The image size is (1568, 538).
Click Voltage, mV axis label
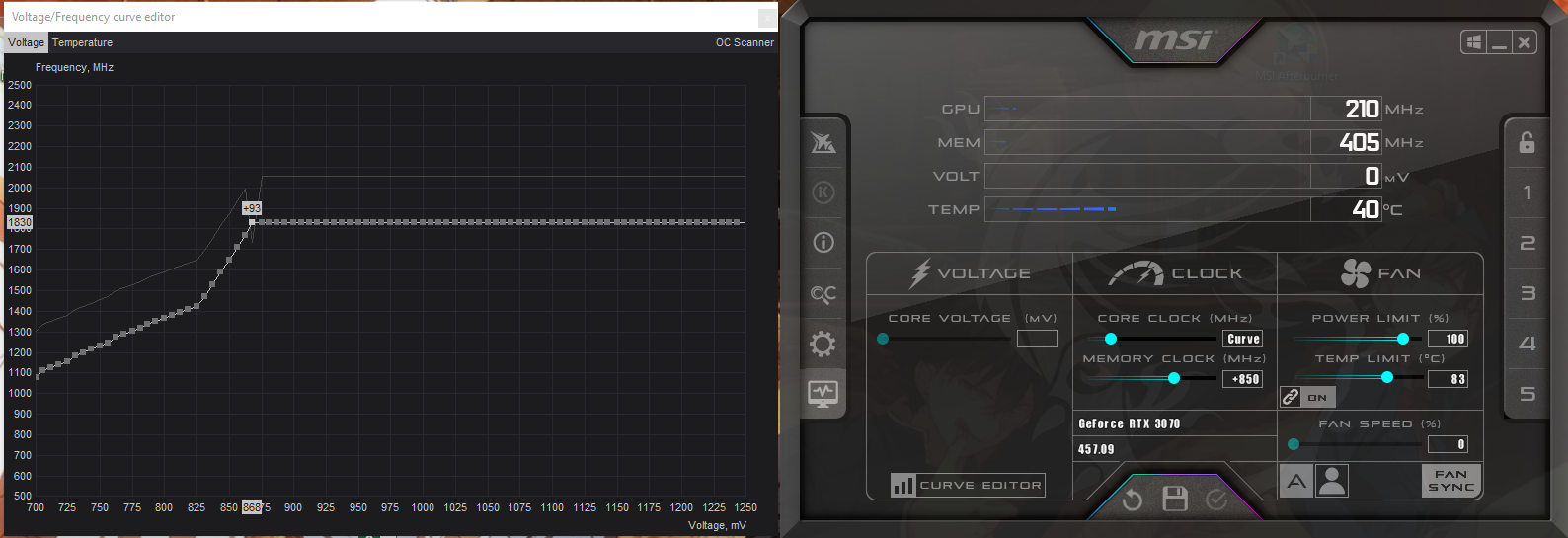point(717,525)
